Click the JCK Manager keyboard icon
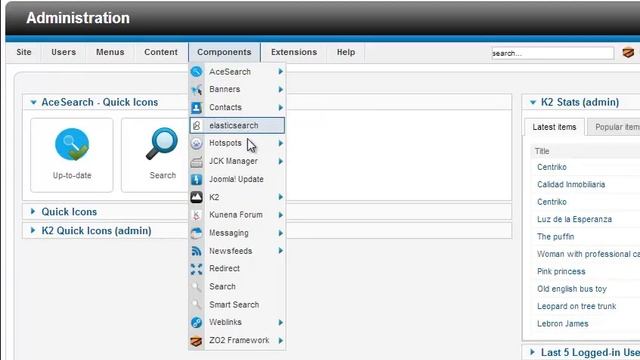This screenshot has width=640, height=360. coord(196,161)
